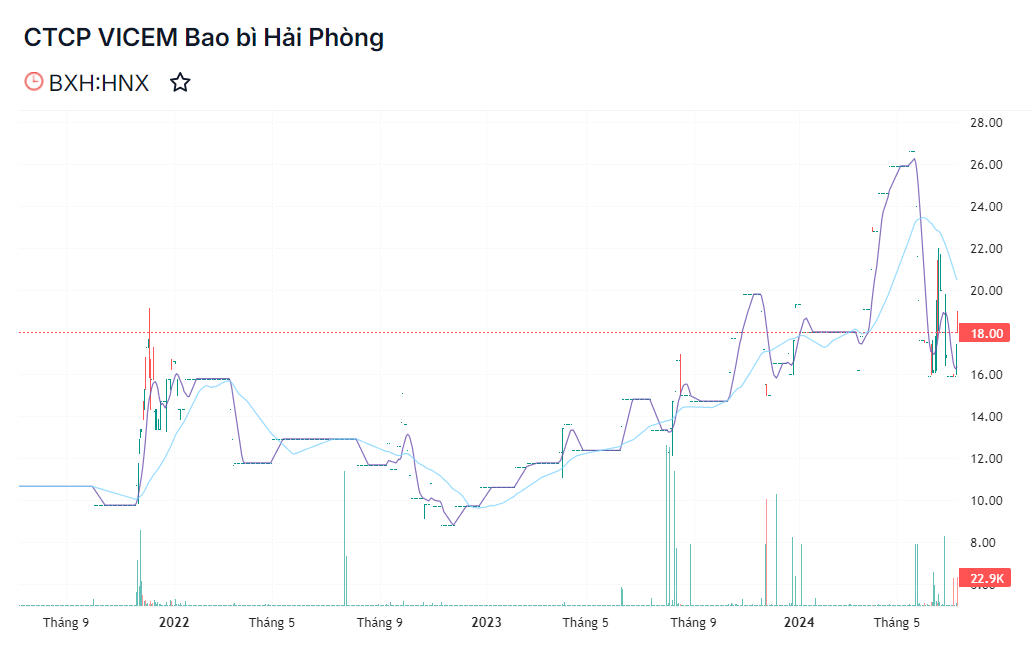The width and height of the screenshot is (1031, 648).
Task: Select the 26.00 price axis label
Action: coord(986,165)
